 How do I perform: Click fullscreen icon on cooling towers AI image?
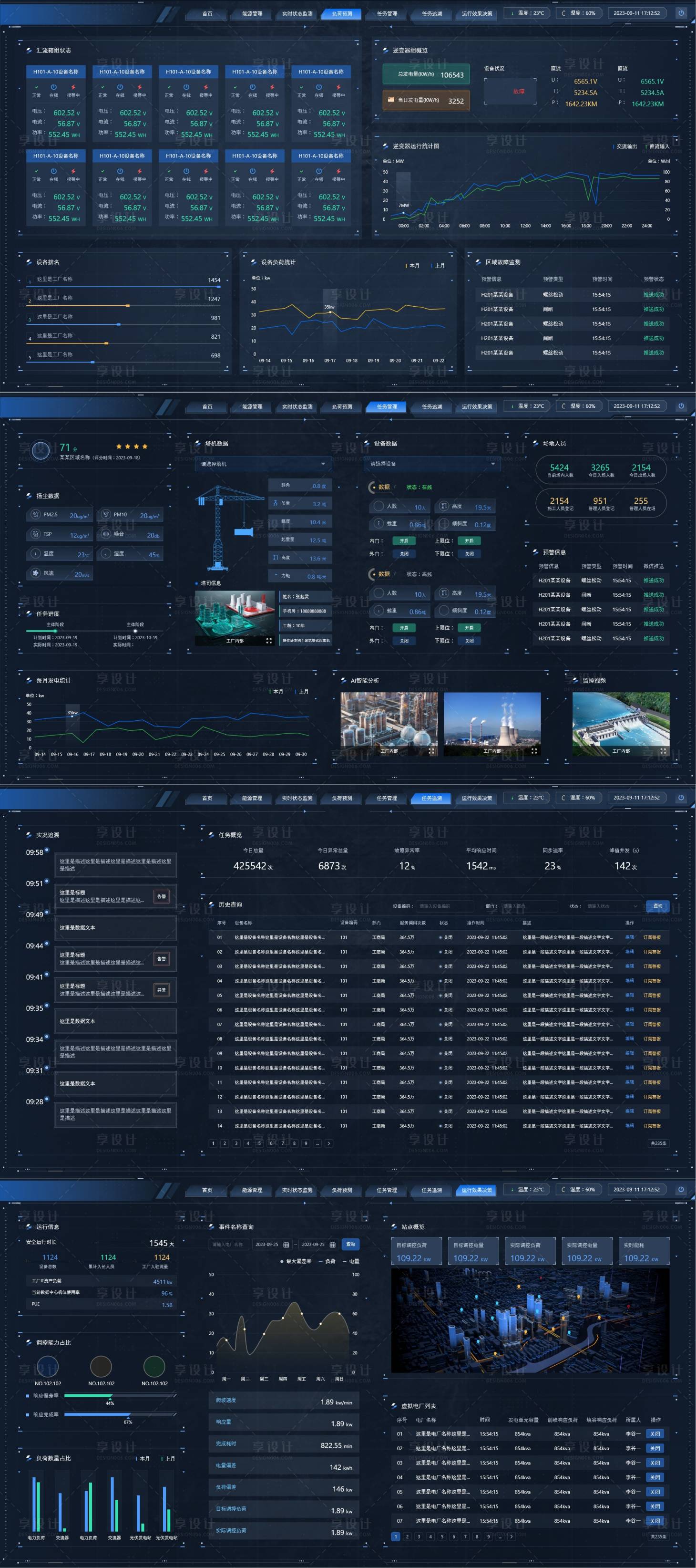[533, 751]
